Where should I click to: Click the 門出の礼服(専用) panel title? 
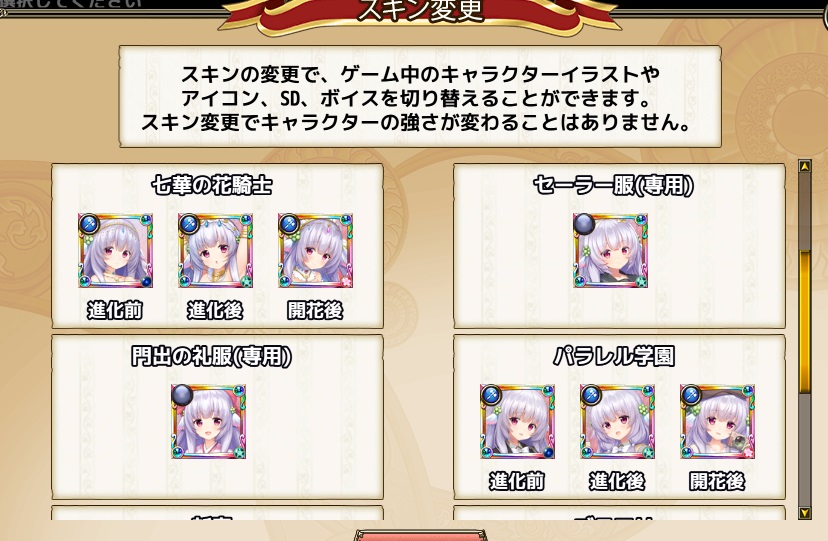click(211, 356)
